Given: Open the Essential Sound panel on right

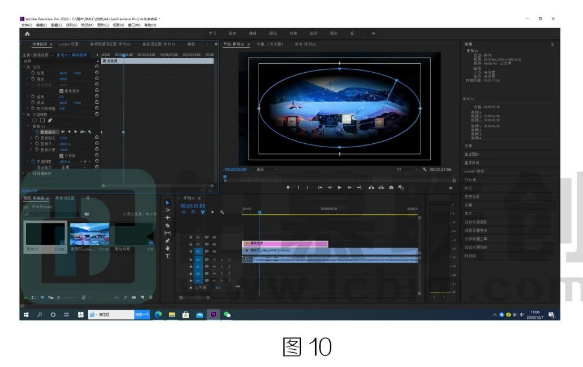Looking at the screenshot, I should click(x=471, y=163).
